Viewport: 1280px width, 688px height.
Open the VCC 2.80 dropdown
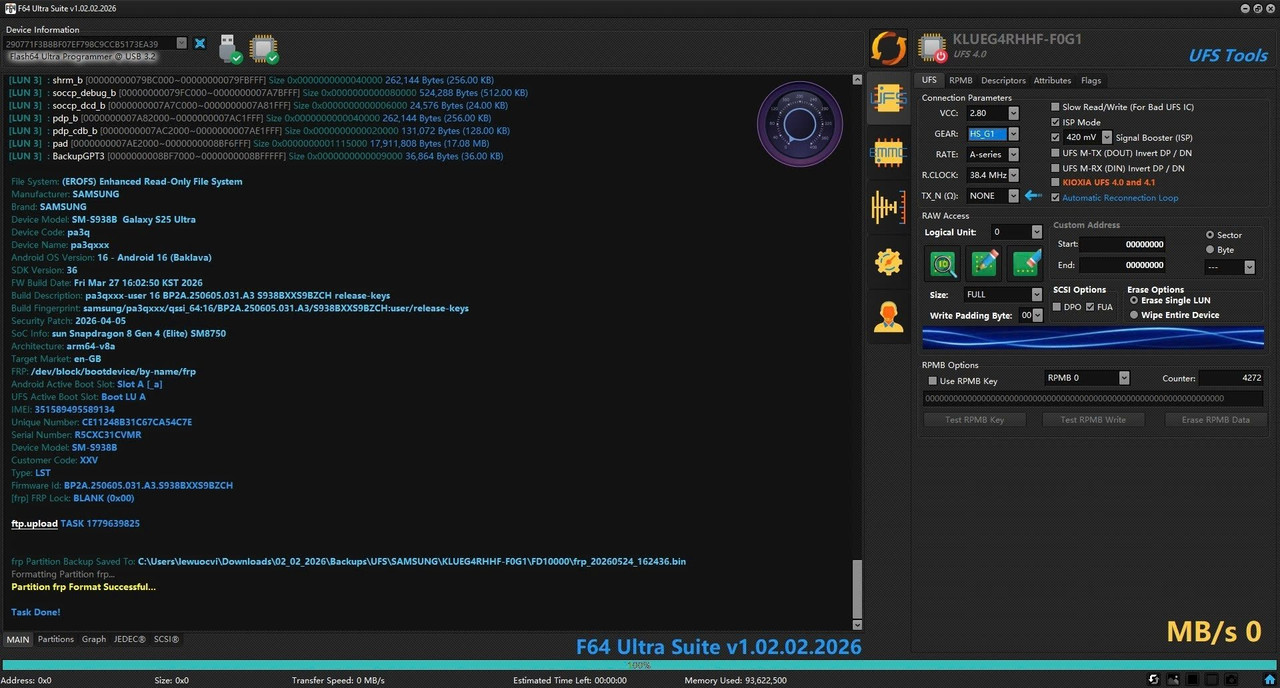pyautogui.click(x=1013, y=113)
